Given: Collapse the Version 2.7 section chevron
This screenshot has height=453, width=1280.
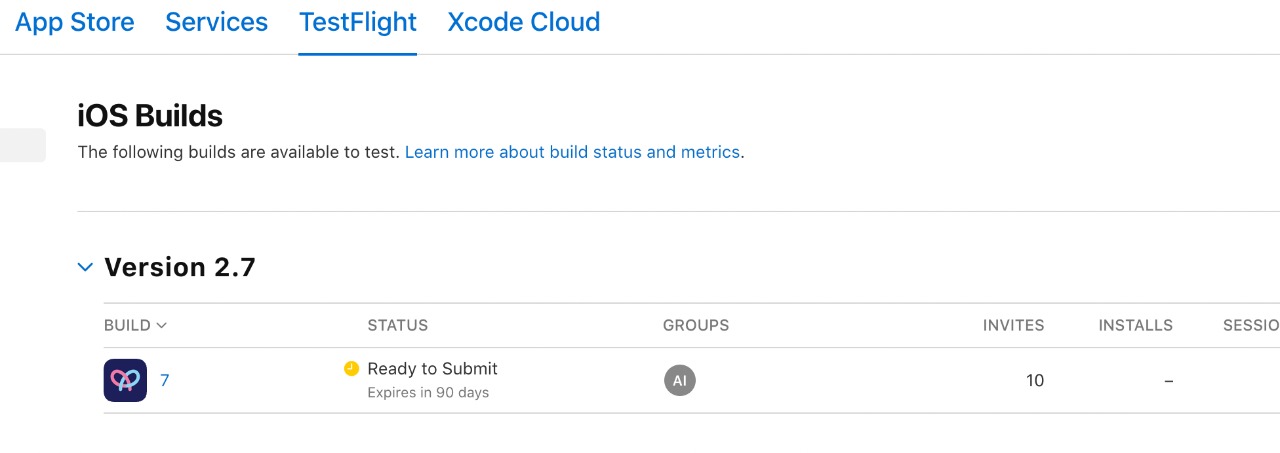Looking at the screenshot, I should 86,267.
